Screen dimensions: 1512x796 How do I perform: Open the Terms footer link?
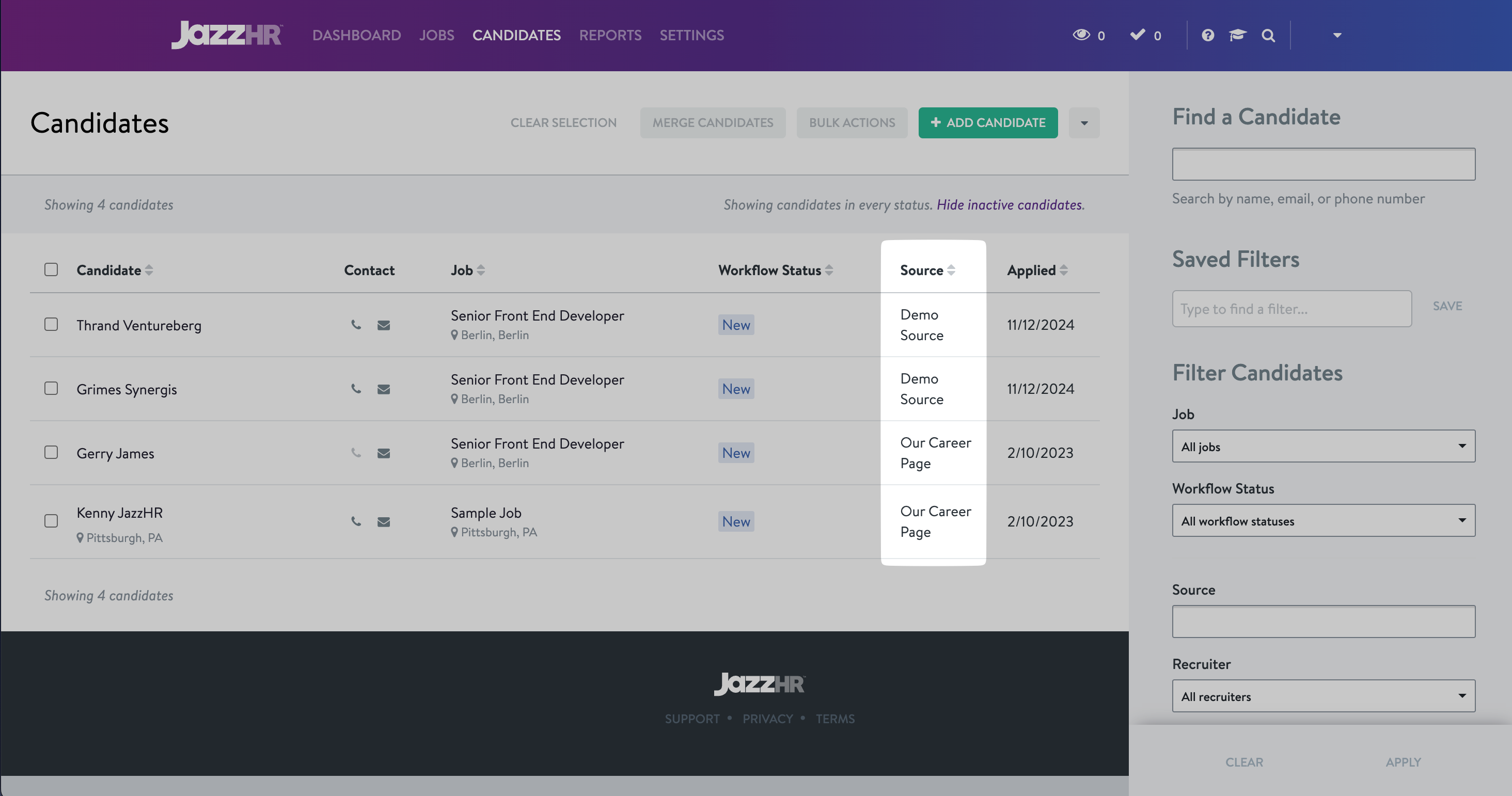pyautogui.click(x=835, y=719)
